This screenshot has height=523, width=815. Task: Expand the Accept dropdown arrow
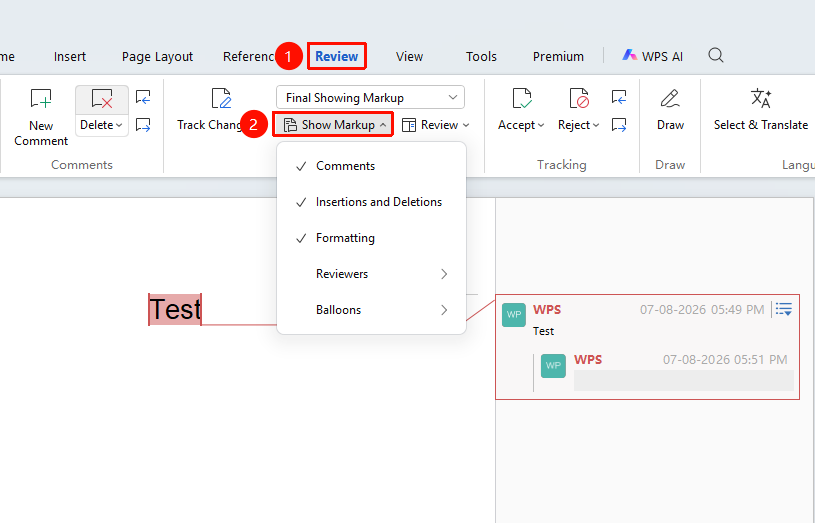541,125
